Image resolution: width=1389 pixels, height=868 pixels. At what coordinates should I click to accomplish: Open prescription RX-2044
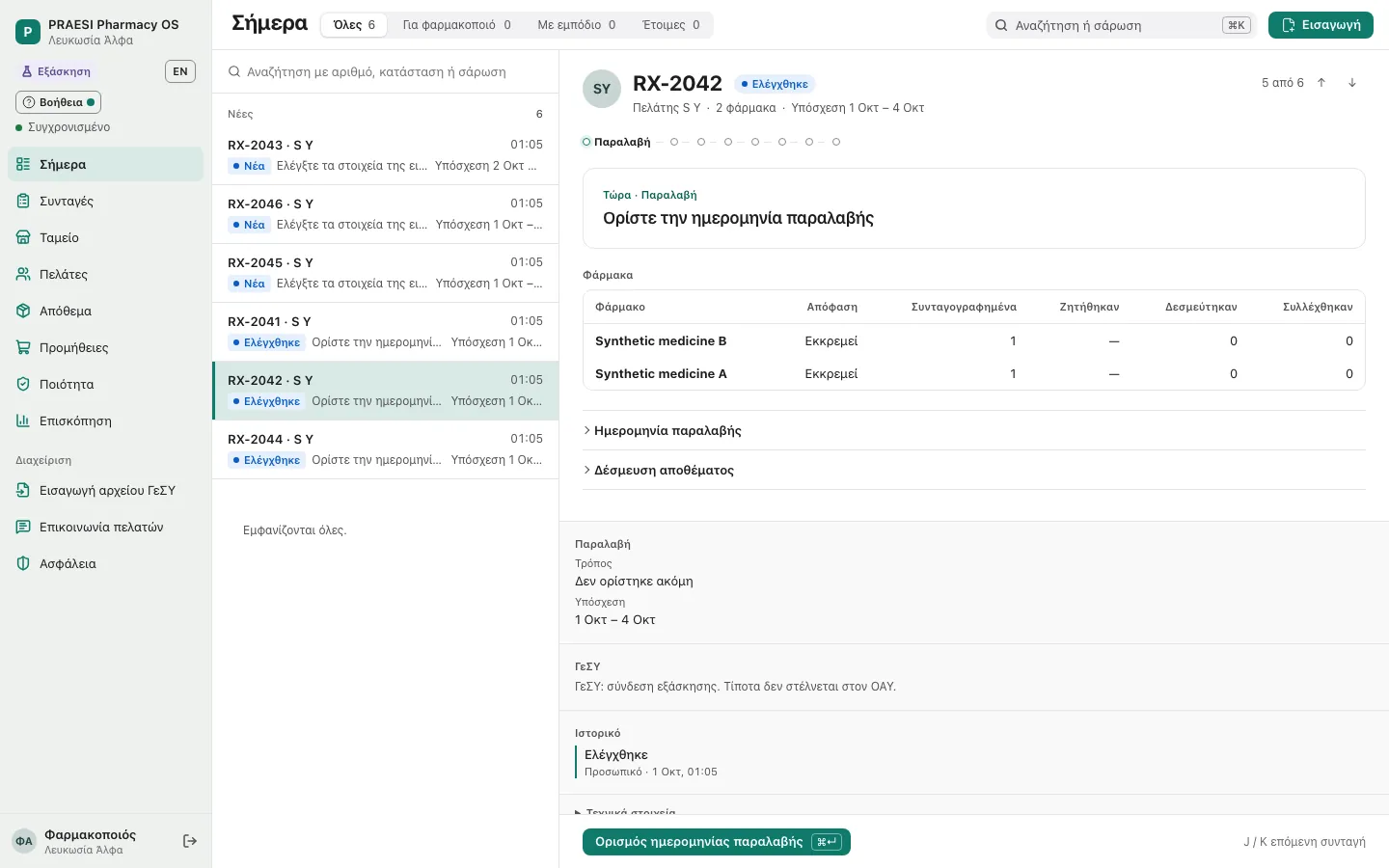[x=385, y=449]
